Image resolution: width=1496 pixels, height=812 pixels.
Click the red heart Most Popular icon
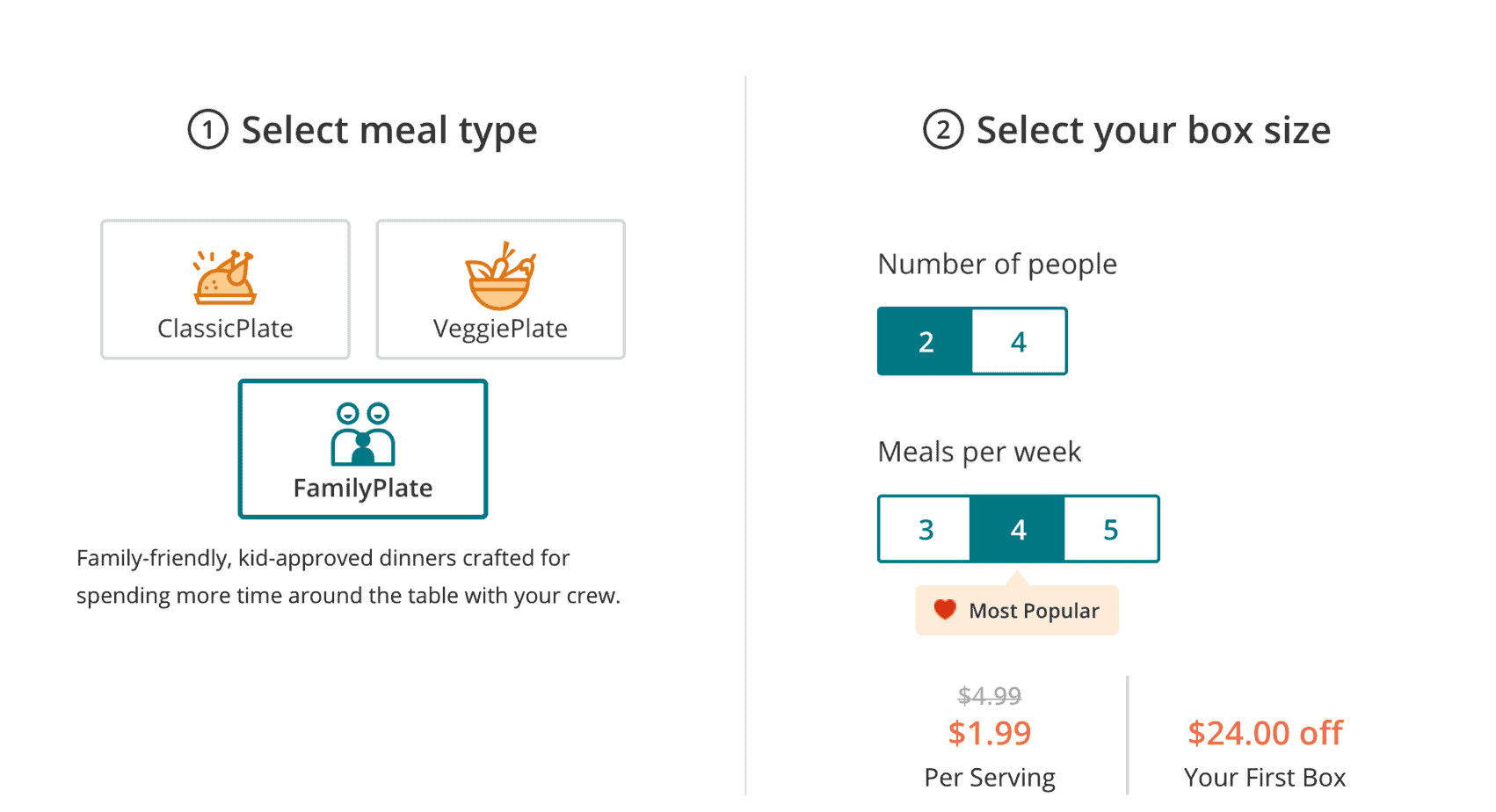[x=945, y=610]
